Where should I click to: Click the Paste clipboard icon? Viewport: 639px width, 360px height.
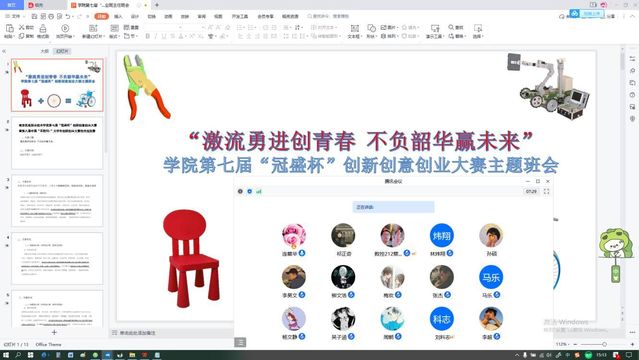(9, 28)
